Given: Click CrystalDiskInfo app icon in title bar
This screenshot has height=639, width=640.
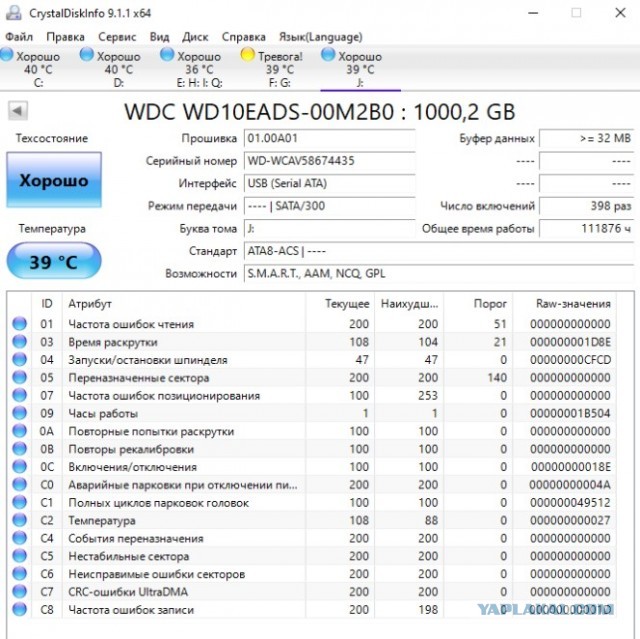Looking at the screenshot, I should [13, 12].
